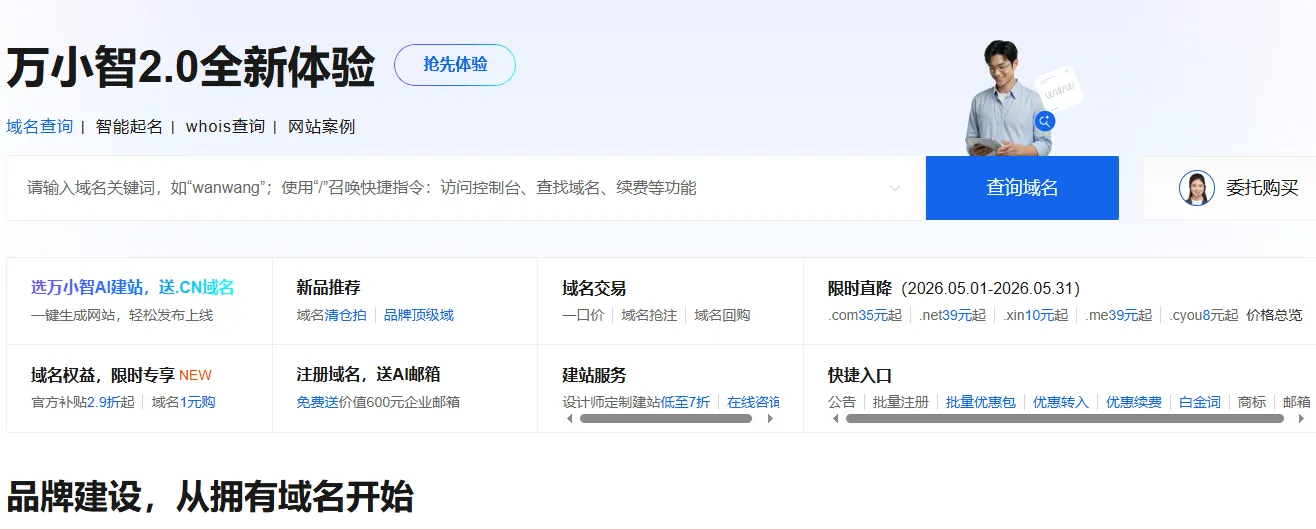Click 官方补贴2.9折起 link
Viewport: 1316px width, 529px height.
tap(82, 402)
